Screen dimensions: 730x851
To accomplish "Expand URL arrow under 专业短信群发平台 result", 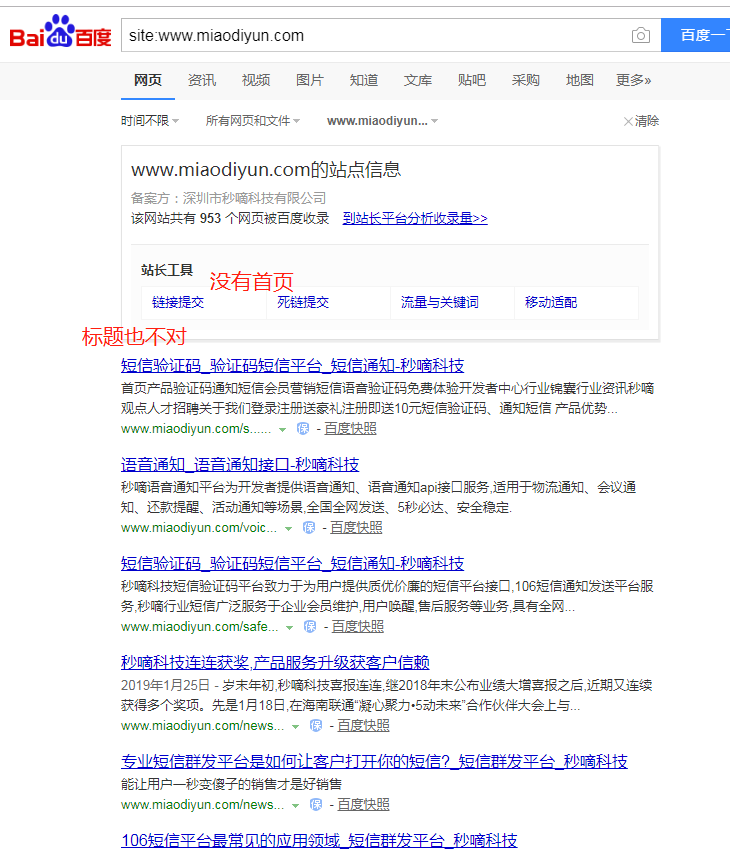I will pos(295,805).
